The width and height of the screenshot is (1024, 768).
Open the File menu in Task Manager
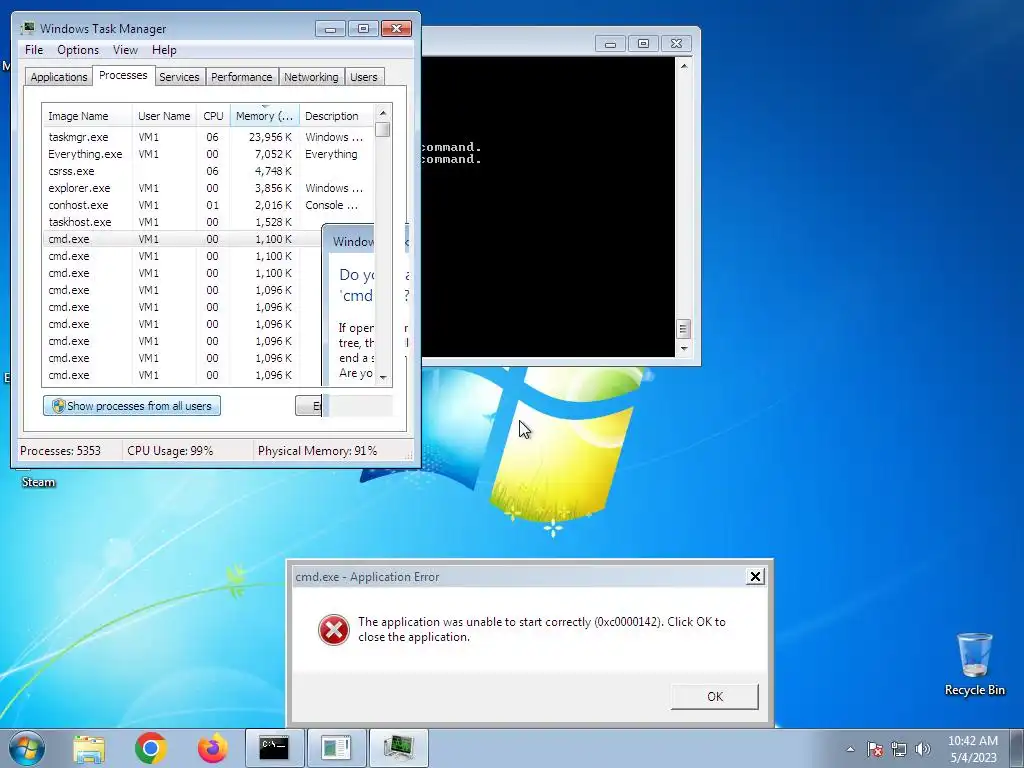34,50
